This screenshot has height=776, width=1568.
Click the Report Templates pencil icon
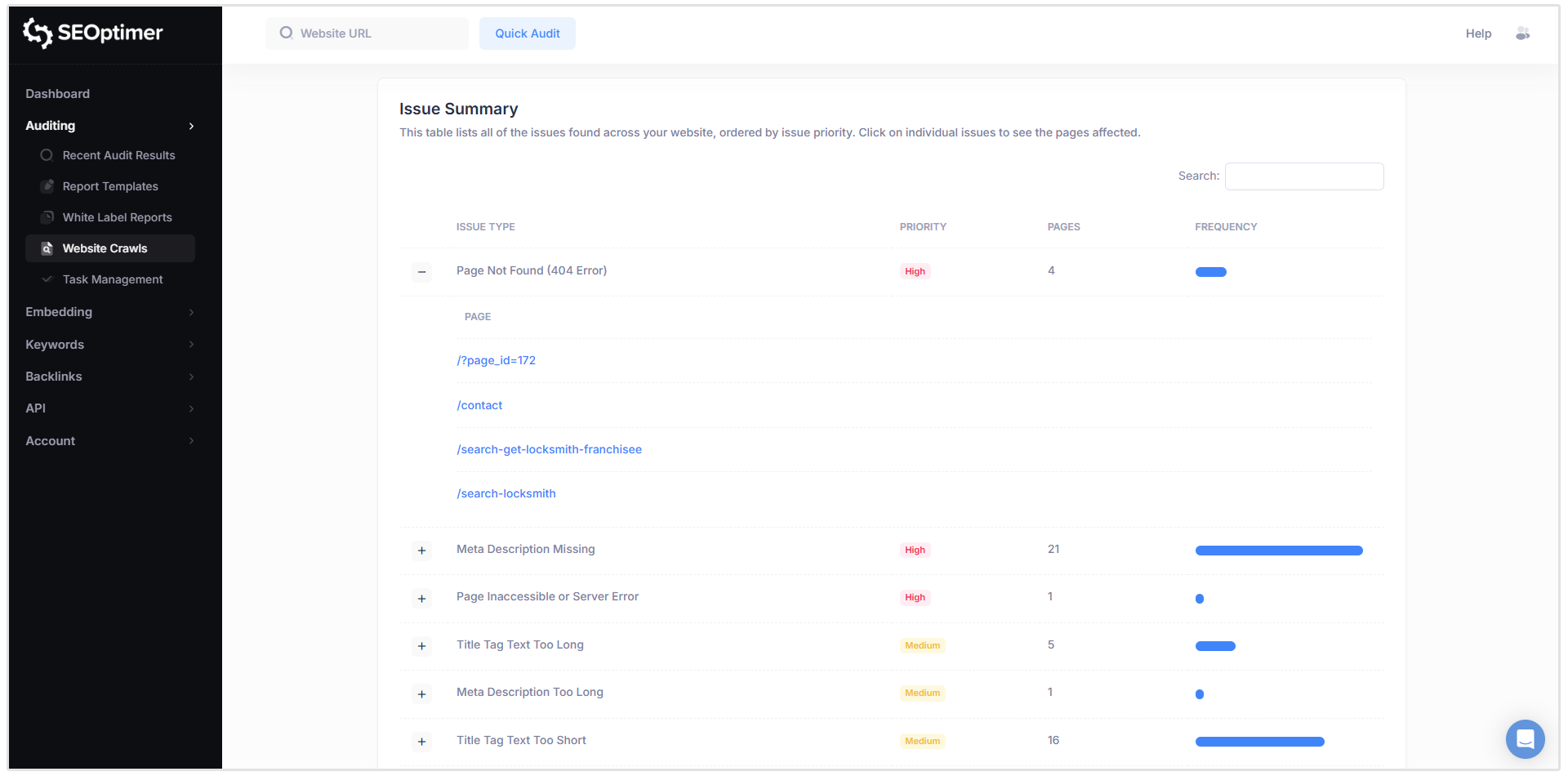47,186
